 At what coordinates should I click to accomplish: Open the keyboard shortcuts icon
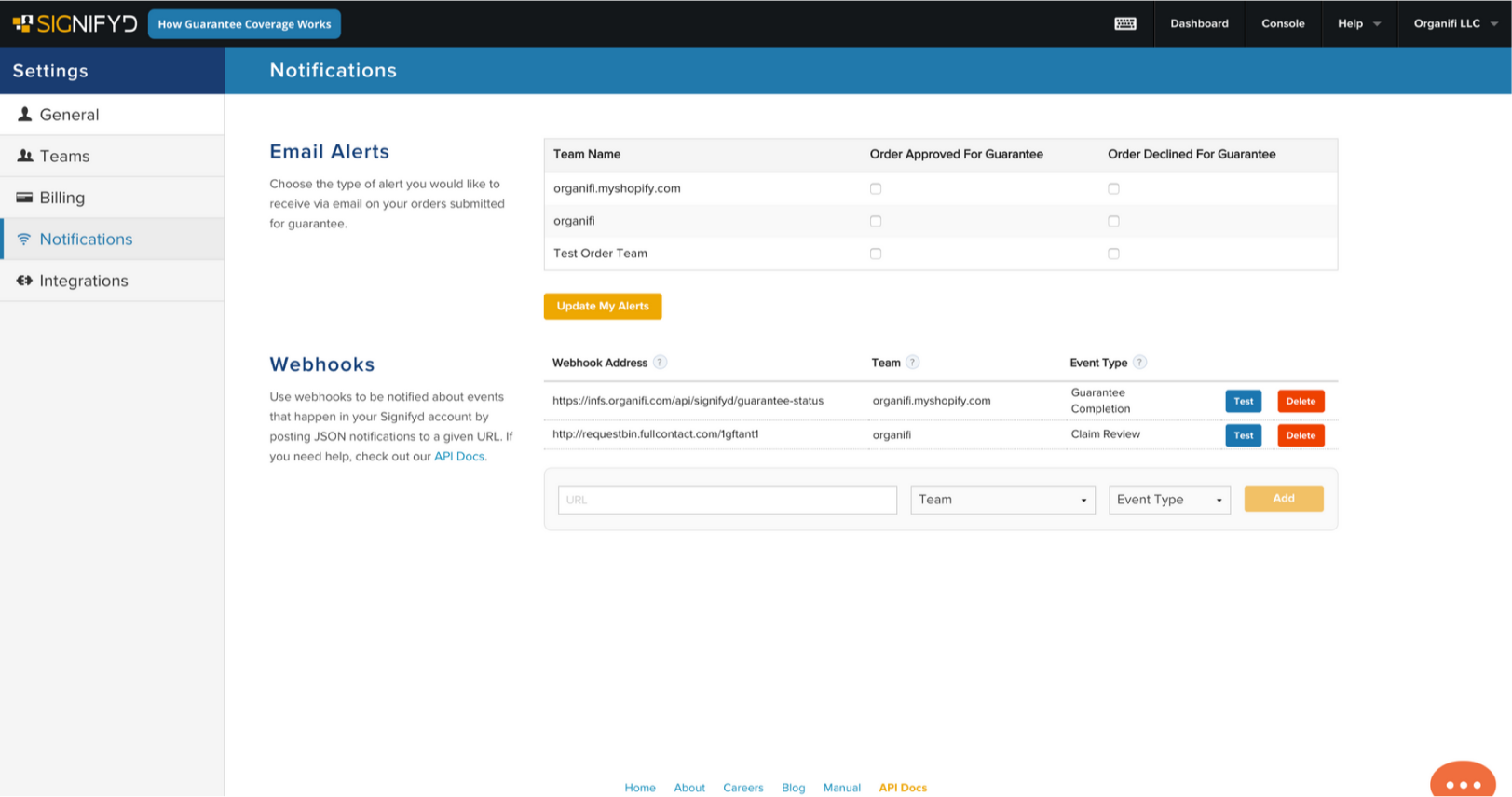click(x=1125, y=23)
